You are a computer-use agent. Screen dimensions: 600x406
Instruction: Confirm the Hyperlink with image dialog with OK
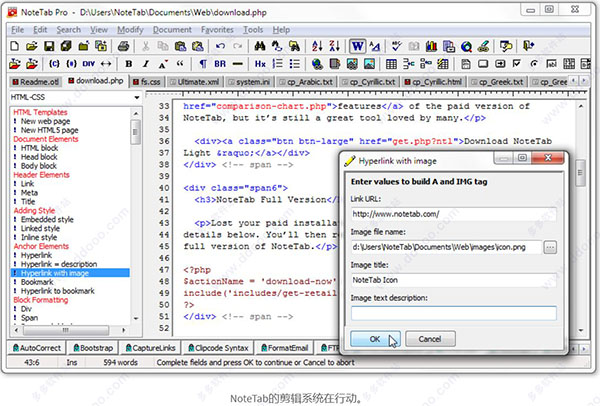click(375, 339)
